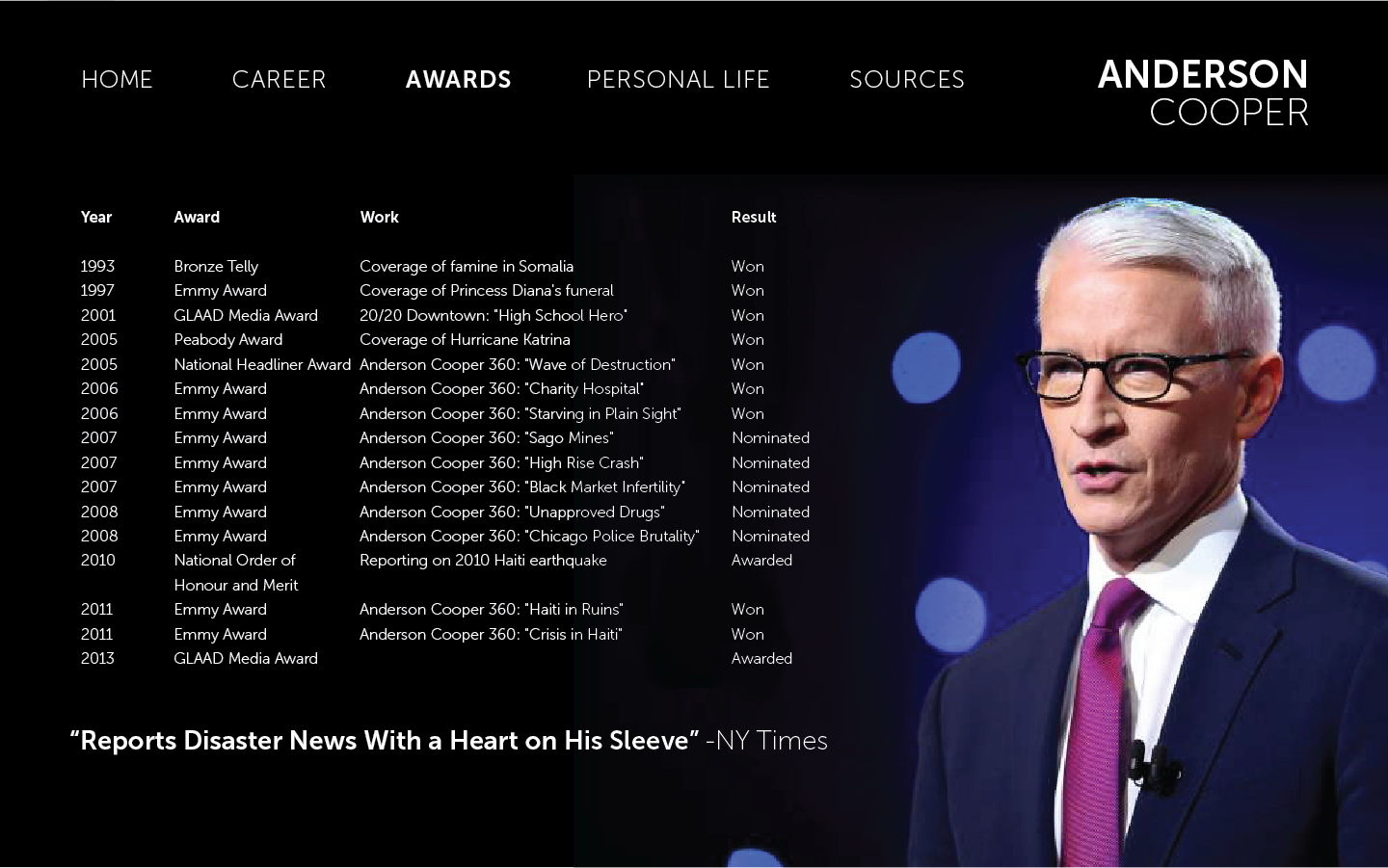Click "Coverage of Princess Diana's funeral"
This screenshot has width=1388, height=868.
click(x=487, y=290)
